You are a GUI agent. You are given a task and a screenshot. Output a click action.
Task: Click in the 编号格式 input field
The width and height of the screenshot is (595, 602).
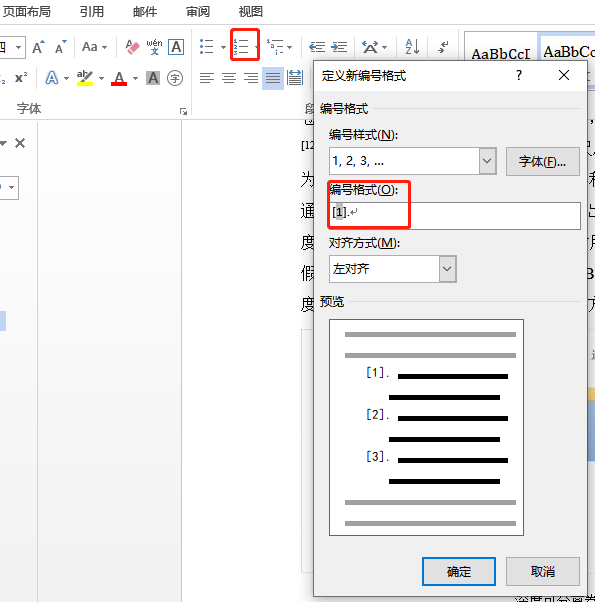(x=455, y=216)
